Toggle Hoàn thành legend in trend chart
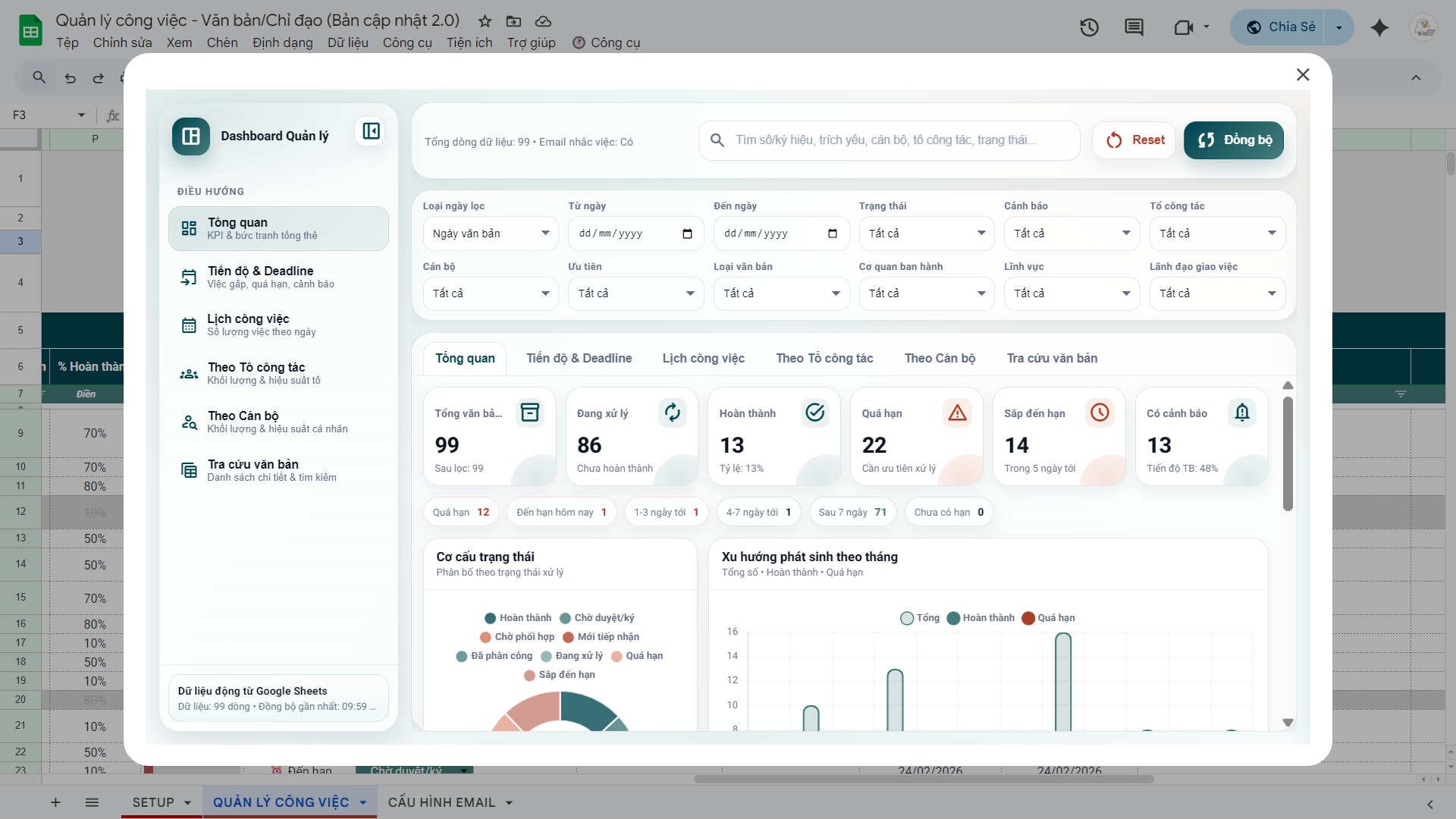Image resolution: width=1456 pixels, height=819 pixels. click(981, 618)
